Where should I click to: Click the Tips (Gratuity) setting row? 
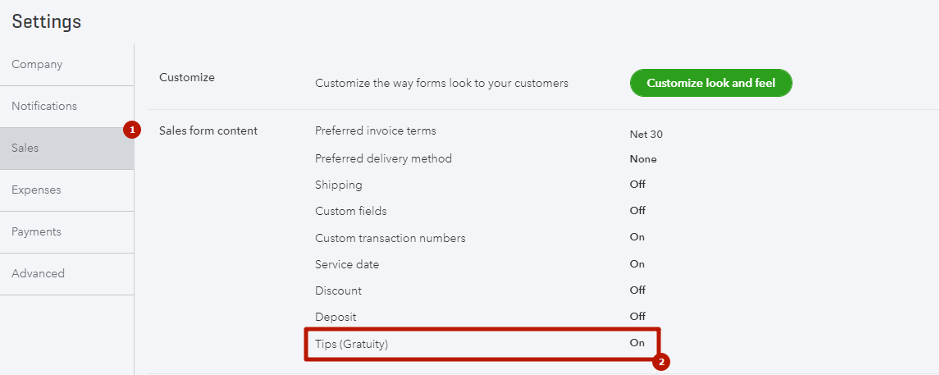pyautogui.click(x=482, y=344)
